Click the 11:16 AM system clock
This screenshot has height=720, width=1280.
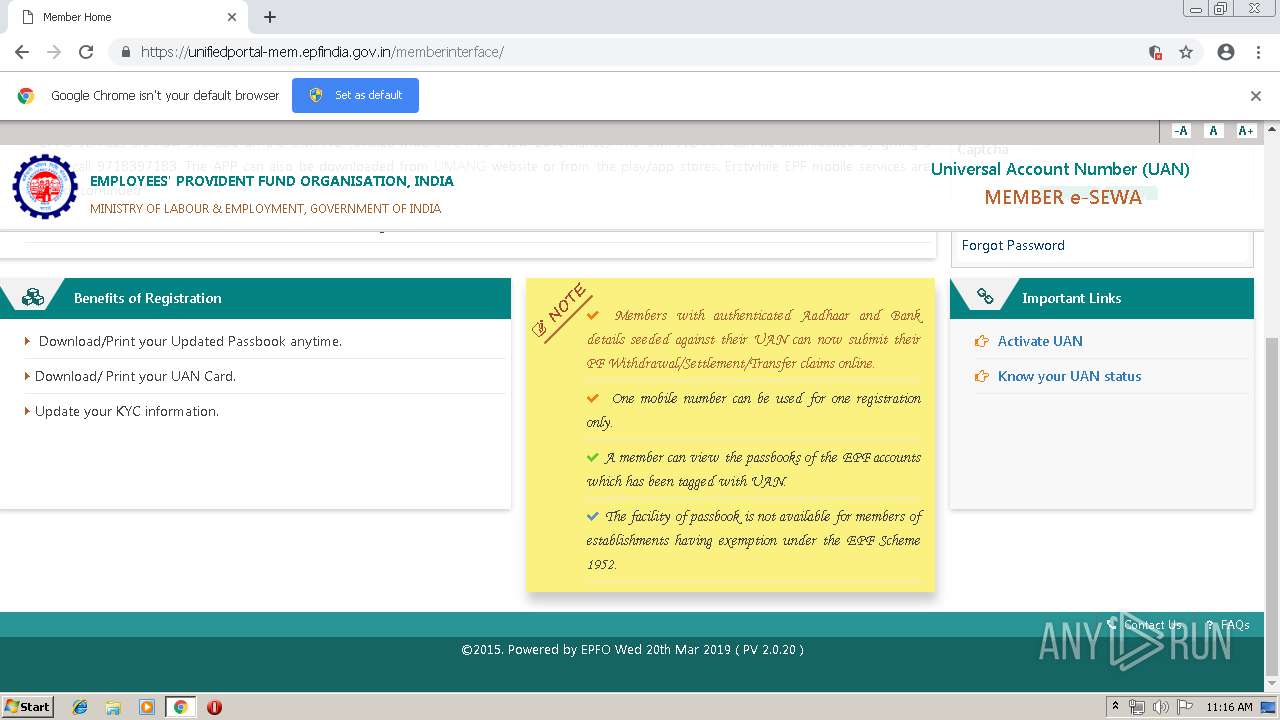1229,707
